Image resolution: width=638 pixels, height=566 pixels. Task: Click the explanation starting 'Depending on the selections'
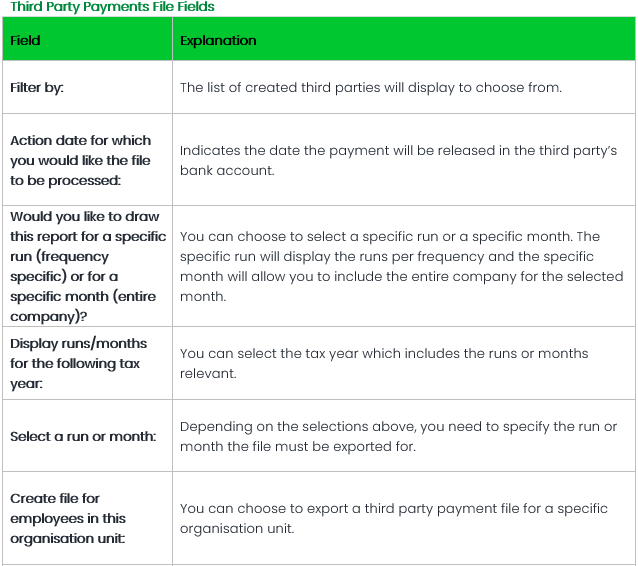pos(398,427)
